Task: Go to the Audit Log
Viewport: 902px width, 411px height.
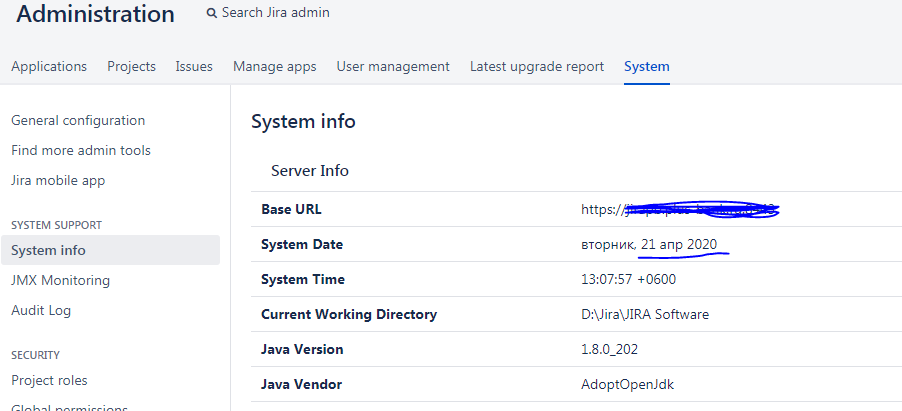Action: [x=41, y=311]
